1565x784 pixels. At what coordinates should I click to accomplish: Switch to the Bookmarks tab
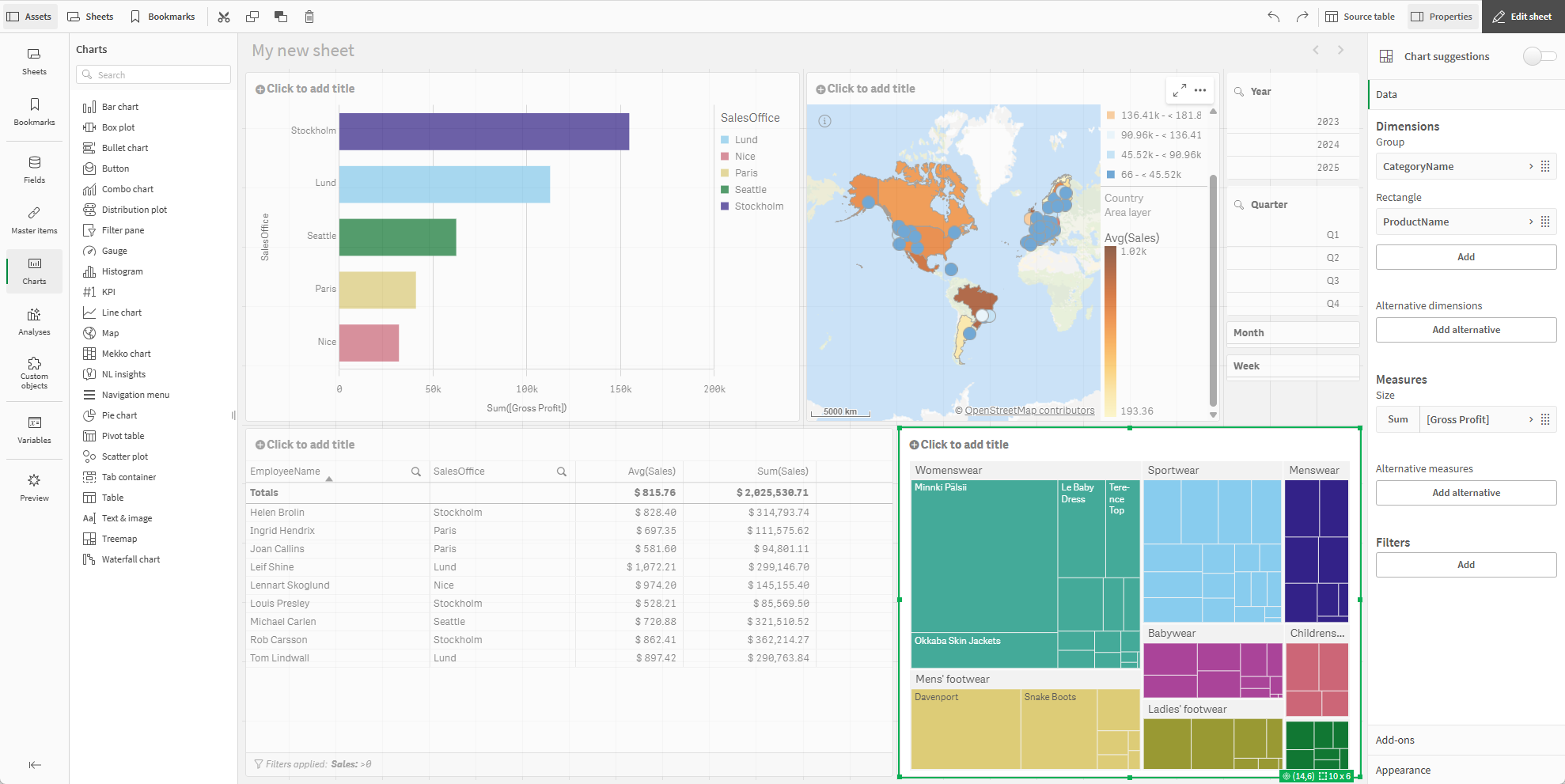(x=163, y=16)
